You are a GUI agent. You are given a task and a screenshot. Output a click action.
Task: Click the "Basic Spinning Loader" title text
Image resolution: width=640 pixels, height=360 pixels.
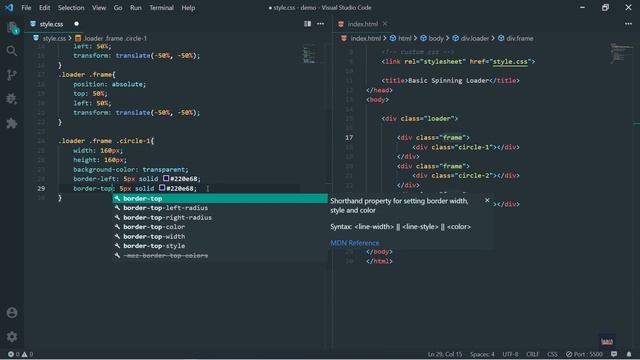click(x=449, y=80)
